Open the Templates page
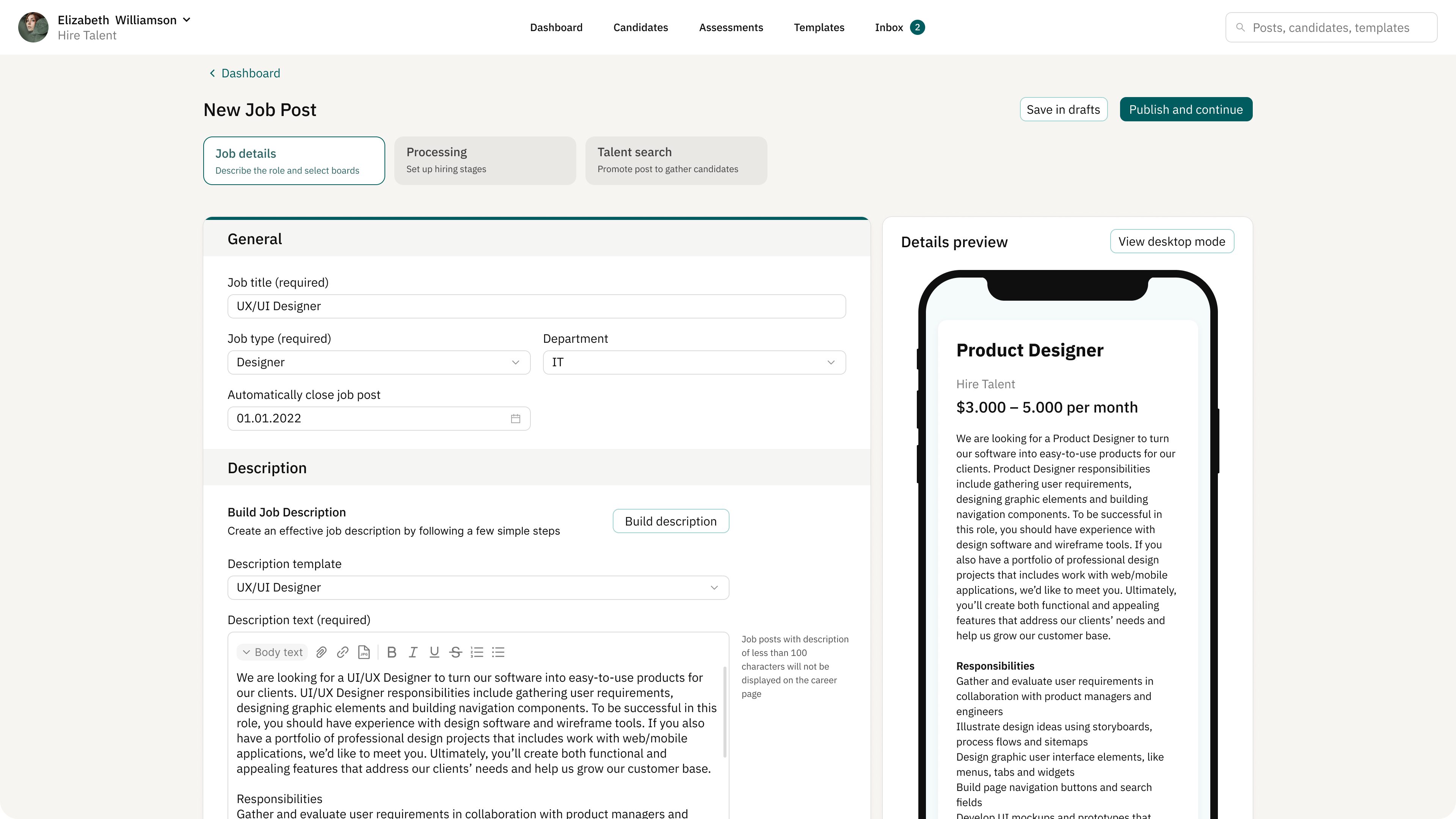The image size is (1456, 819). [x=819, y=27]
